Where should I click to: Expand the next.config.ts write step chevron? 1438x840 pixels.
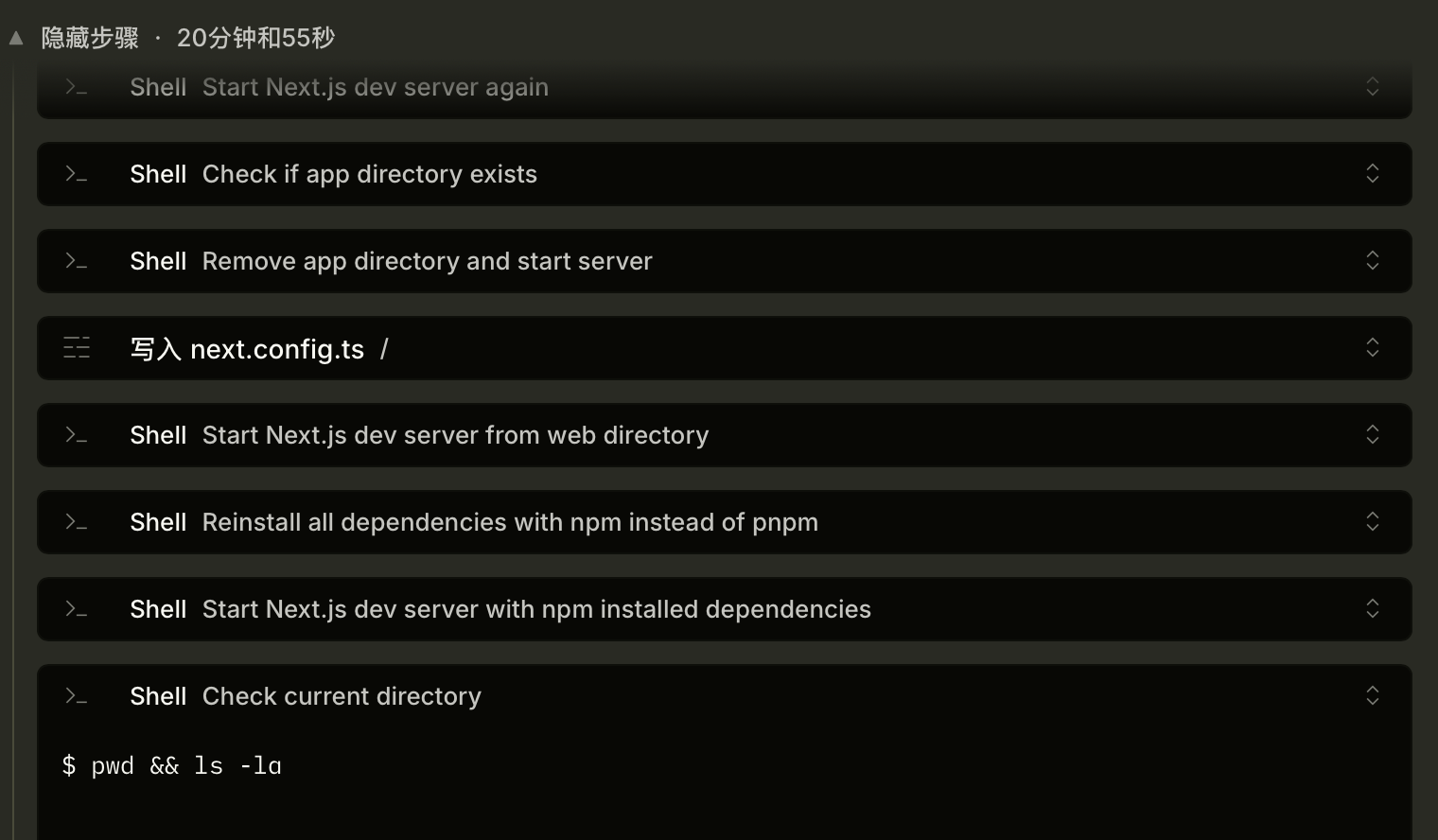[1372, 348]
